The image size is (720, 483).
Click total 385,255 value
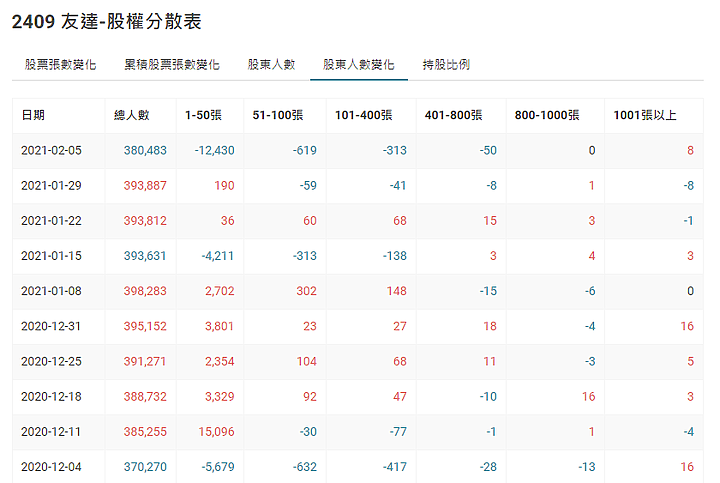coord(145,432)
